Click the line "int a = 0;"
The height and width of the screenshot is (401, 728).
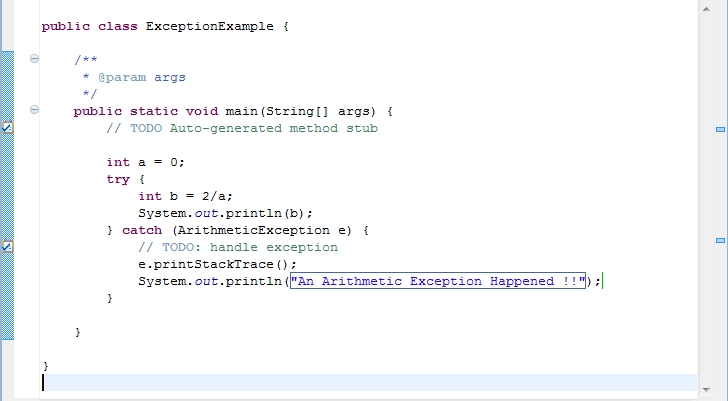point(145,162)
